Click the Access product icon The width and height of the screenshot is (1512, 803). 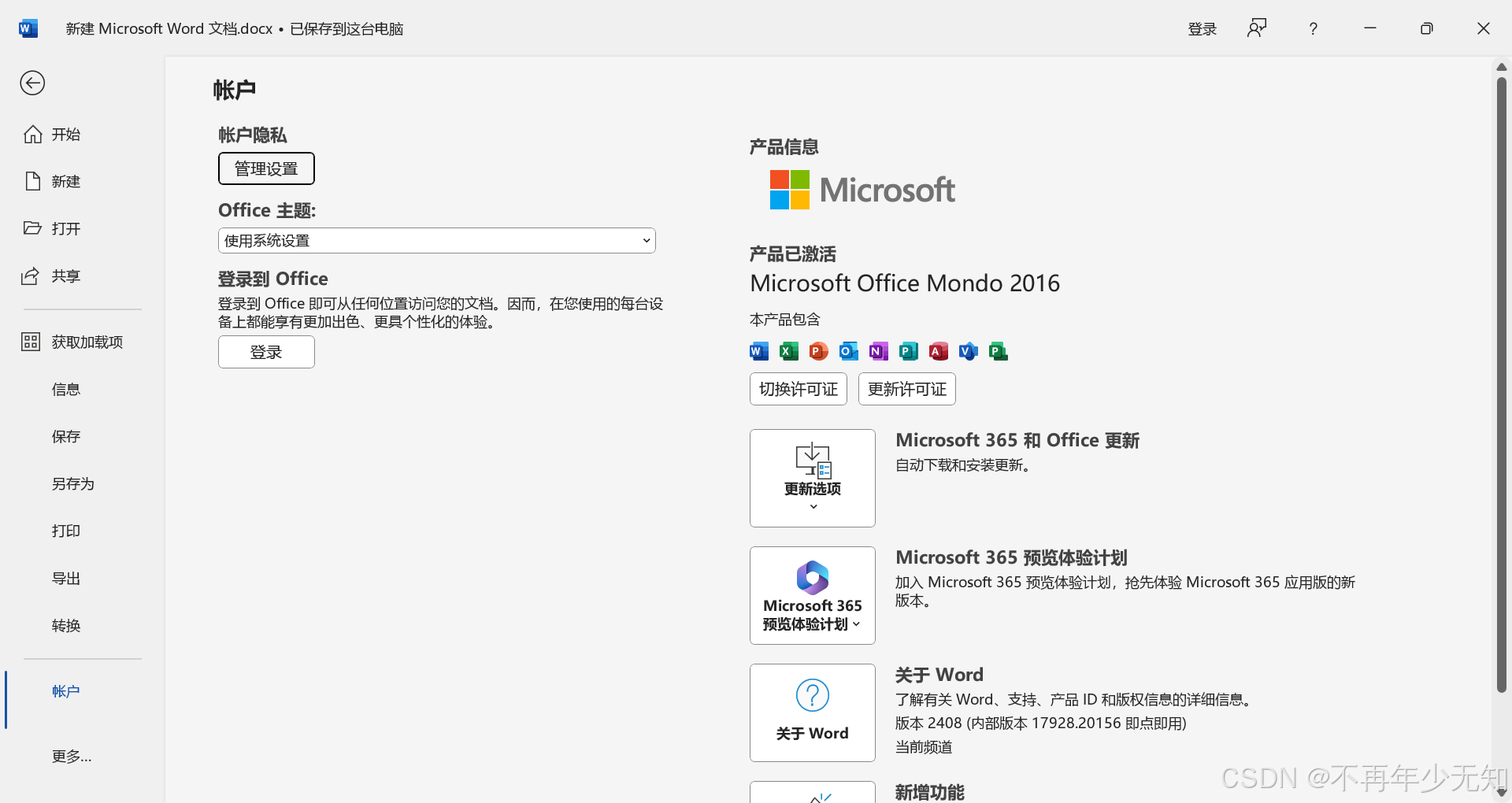[939, 351]
